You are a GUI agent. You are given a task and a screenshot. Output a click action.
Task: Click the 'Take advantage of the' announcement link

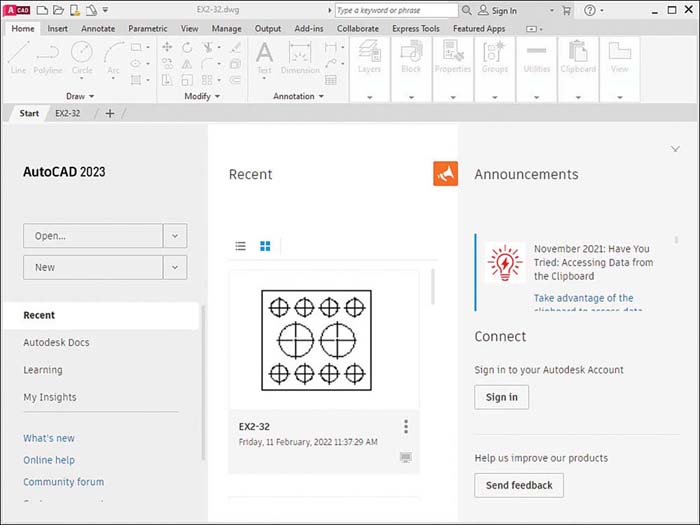(583, 298)
